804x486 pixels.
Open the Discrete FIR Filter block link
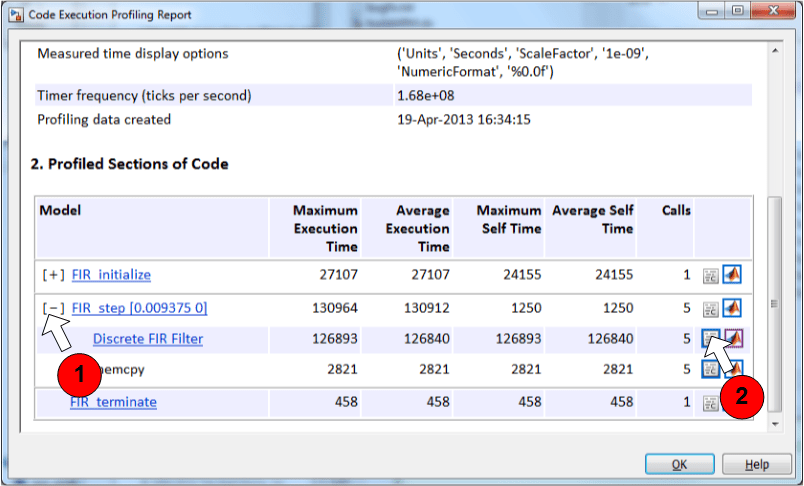pos(148,339)
